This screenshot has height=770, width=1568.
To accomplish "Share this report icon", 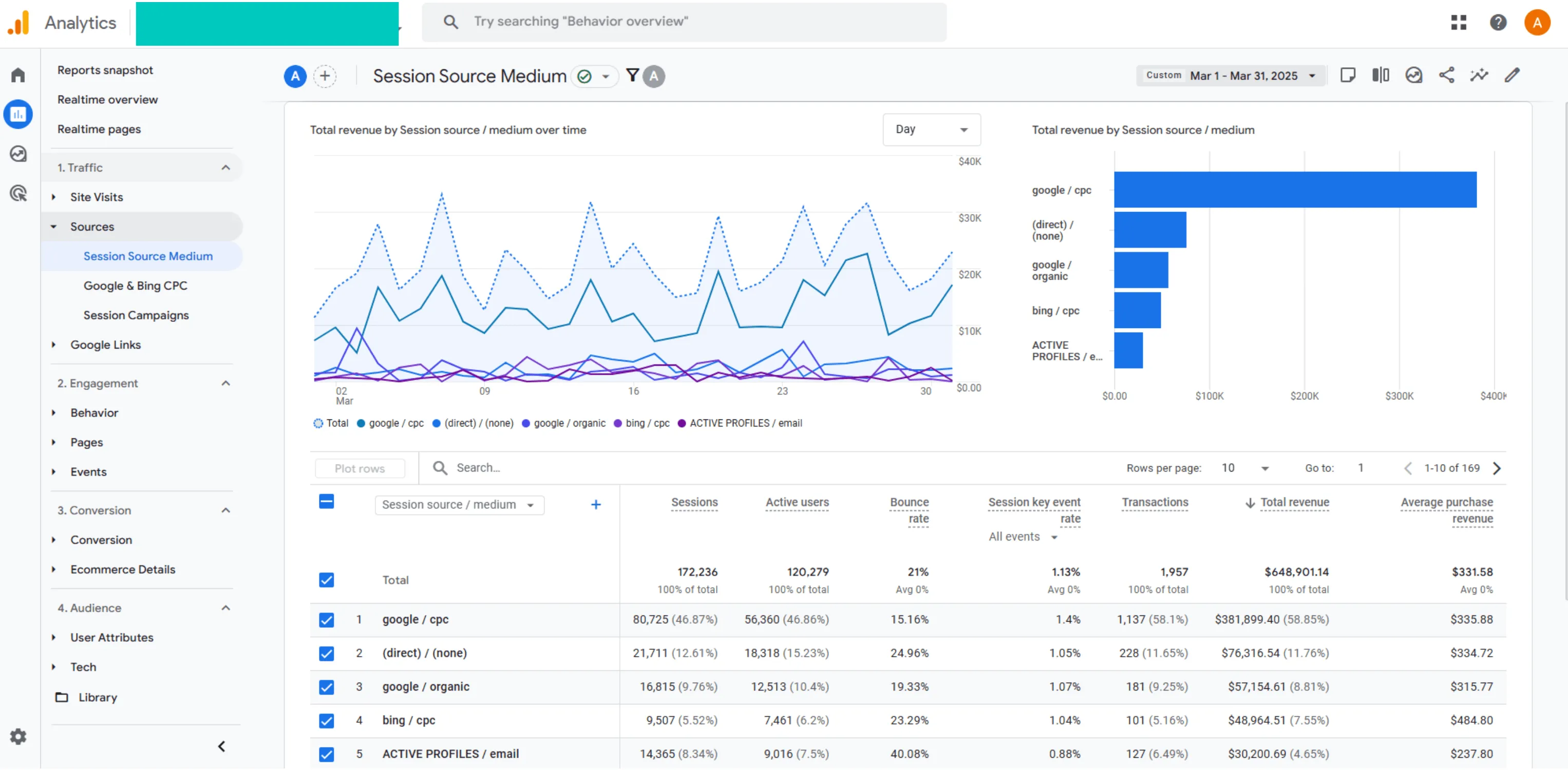I will click(x=1446, y=75).
